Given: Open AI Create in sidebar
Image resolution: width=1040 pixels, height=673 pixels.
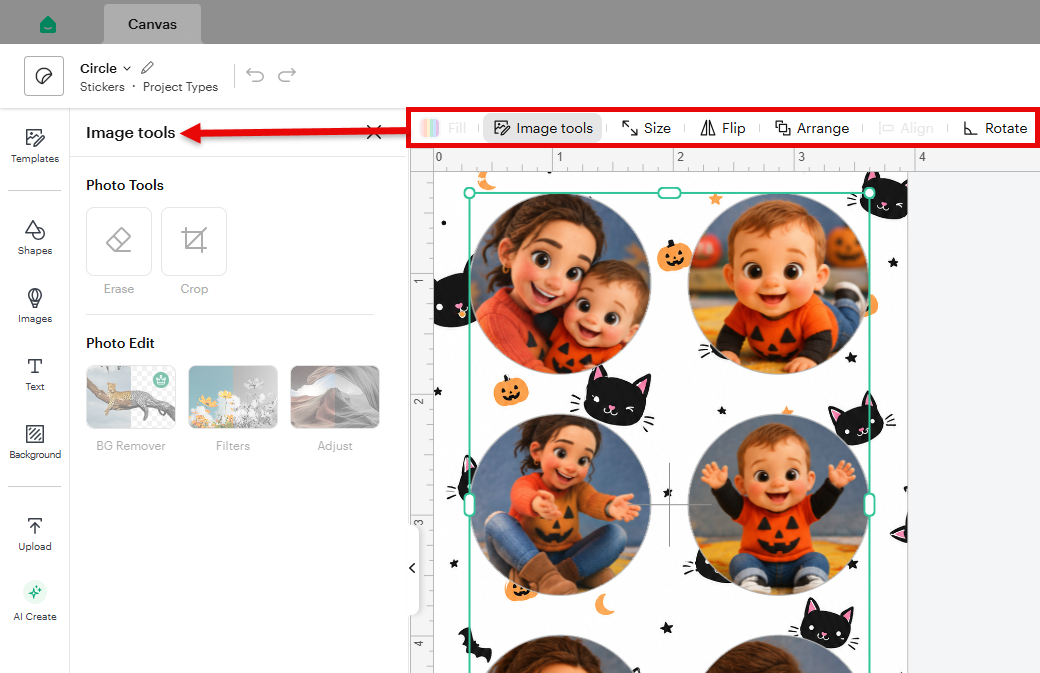Looking at the screenshot, I should point(34,601).
